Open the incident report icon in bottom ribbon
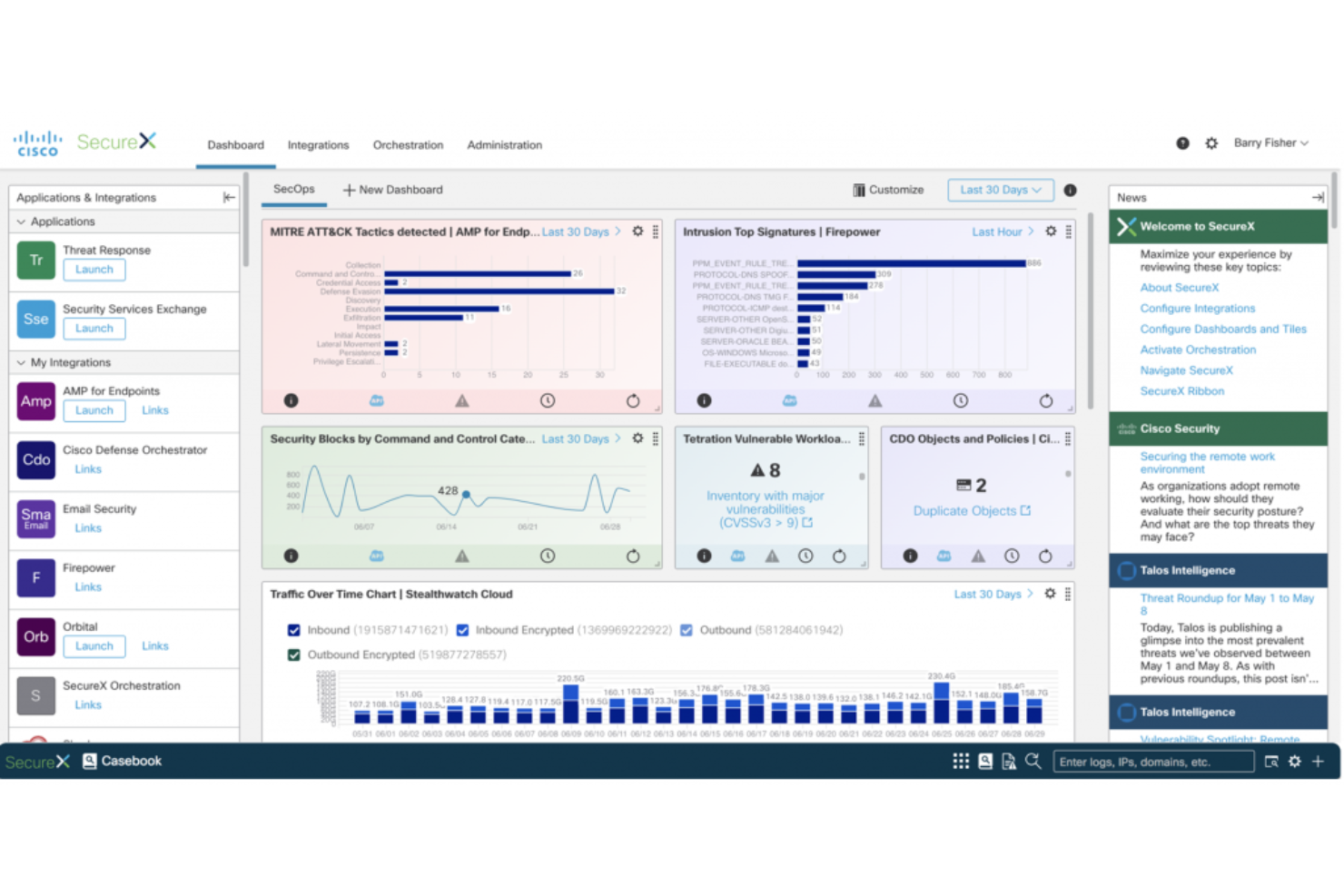Screen dimensions: 1344x896 click(1009, 762)
